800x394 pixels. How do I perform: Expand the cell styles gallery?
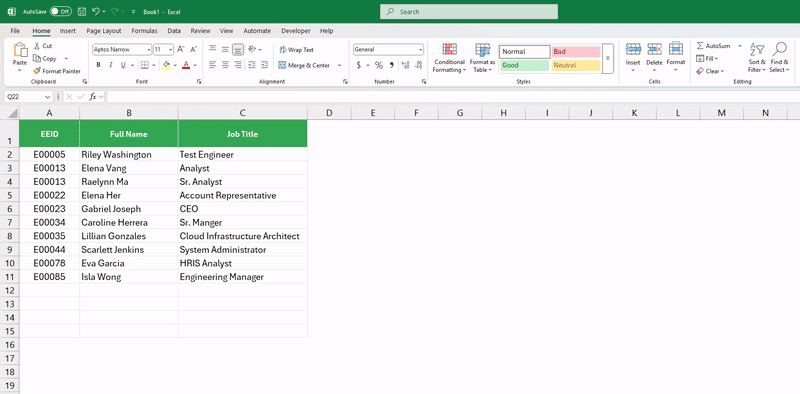tap(608, 58)
